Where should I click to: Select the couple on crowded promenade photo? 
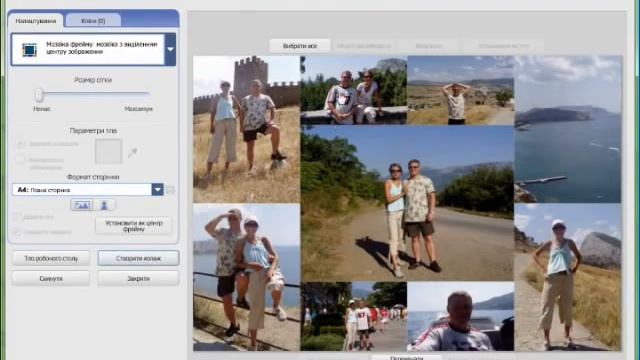click(x=354, y=316)
